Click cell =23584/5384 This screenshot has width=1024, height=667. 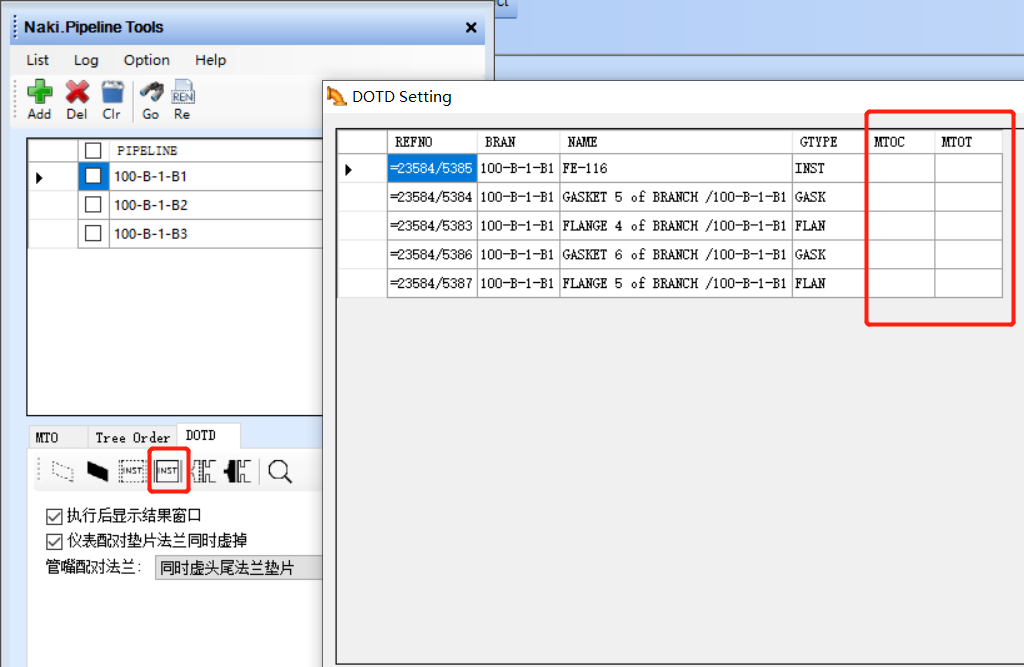432,197
